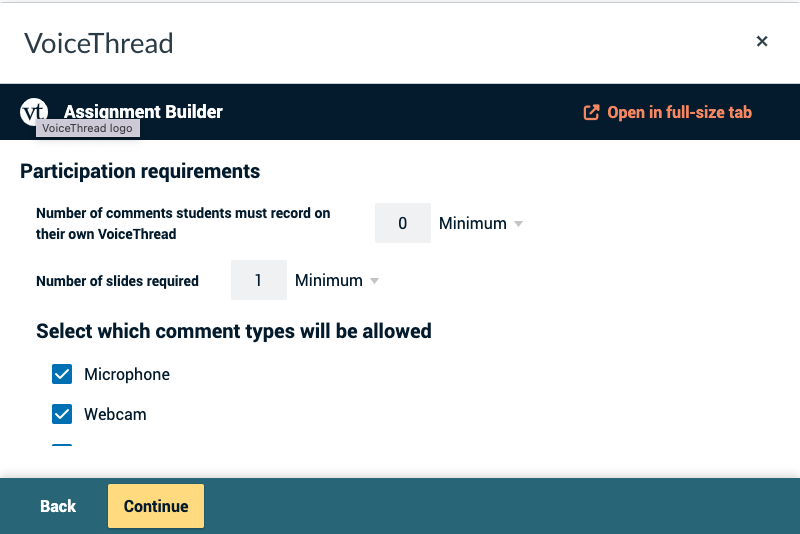Click the VoiceThread dialog title

pyautogui.click(x=98, y=43)
